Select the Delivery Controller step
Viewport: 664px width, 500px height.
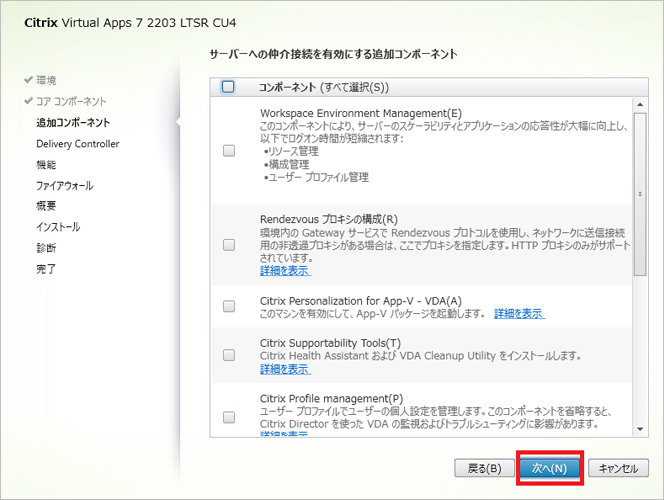[x=78, y=144]
